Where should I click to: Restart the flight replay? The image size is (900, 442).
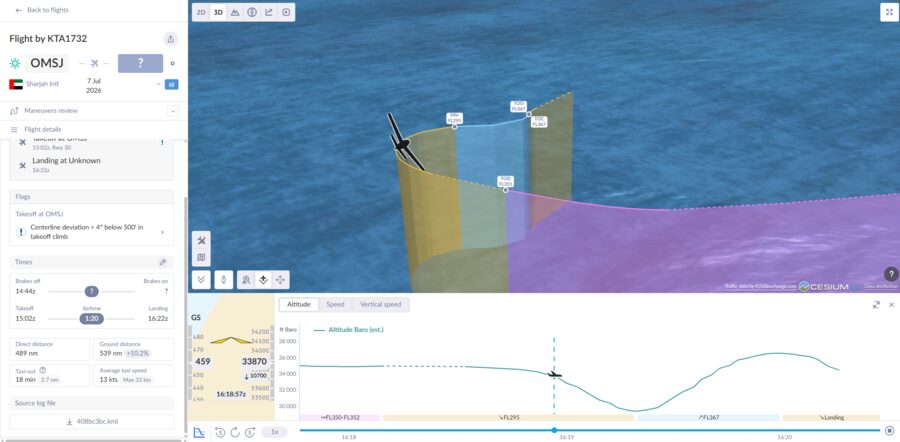click(x=235, y=432)
